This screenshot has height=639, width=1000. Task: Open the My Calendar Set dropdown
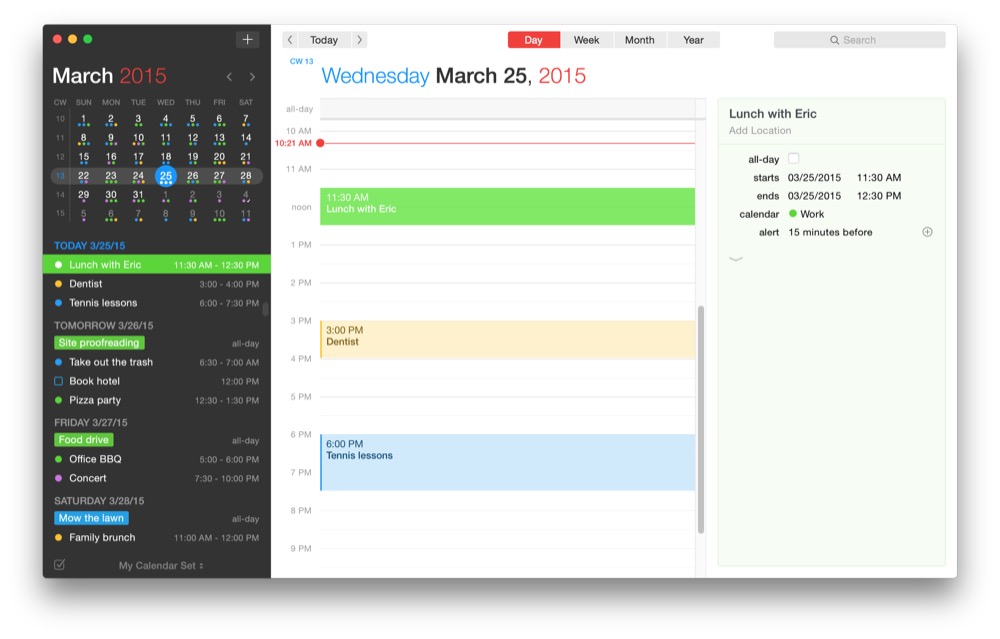[161, 566]
